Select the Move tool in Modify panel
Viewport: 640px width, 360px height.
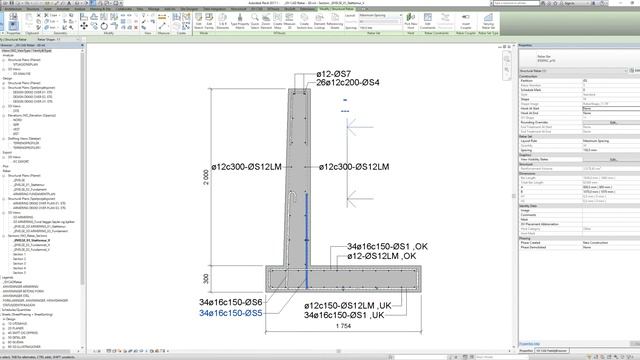click(x=84, y=26)
